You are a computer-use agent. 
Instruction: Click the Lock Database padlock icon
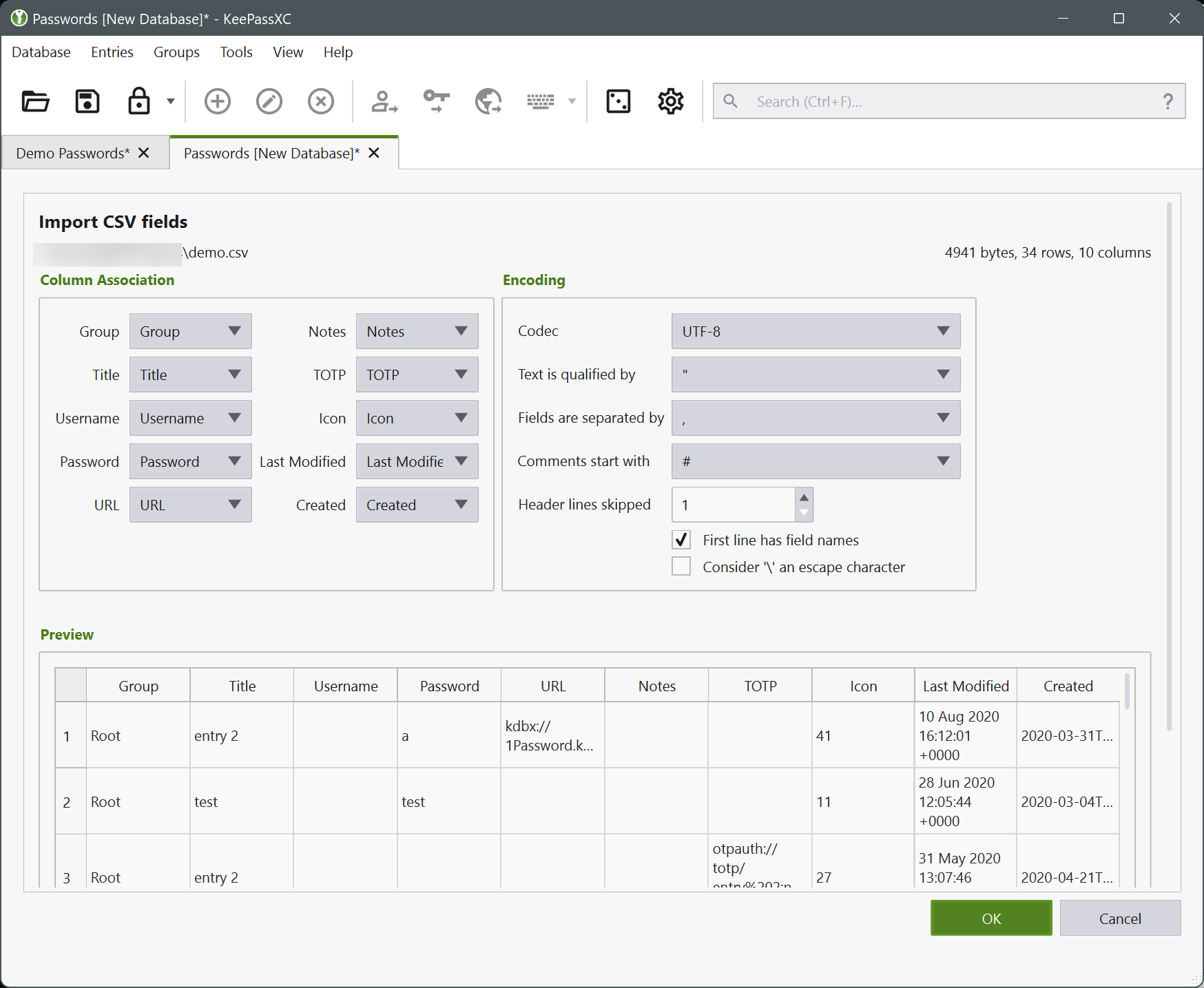pos(139,101)
